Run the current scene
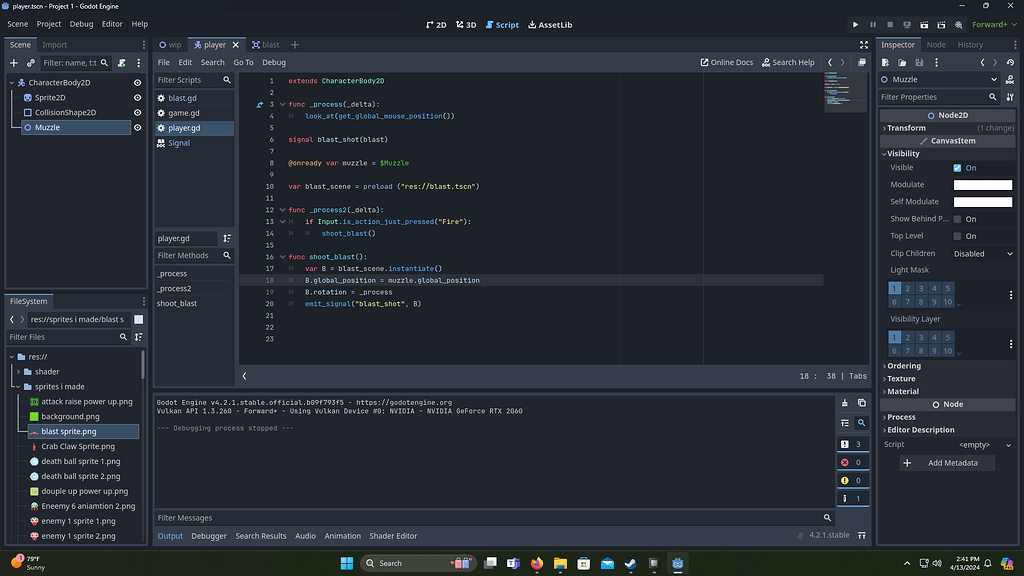The height and width of the screenshot is (576, 1024). coord(924,25)
